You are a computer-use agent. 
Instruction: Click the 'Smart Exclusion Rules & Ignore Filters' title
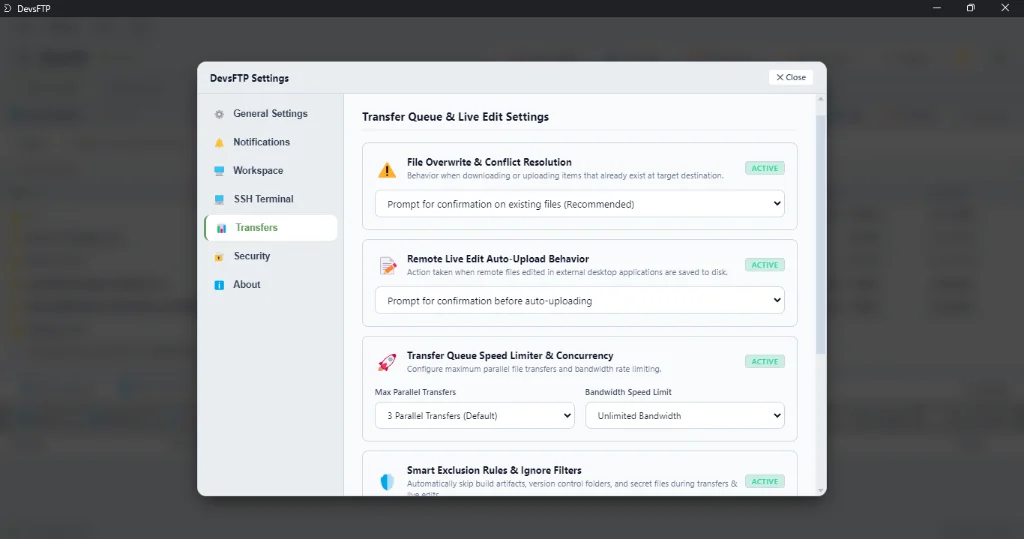(494, 470)
